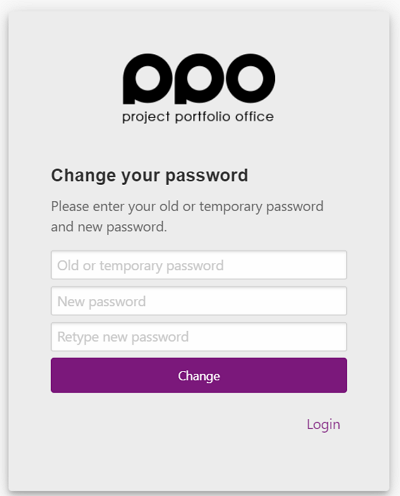Go back via the Login link

tap(323, 425)
